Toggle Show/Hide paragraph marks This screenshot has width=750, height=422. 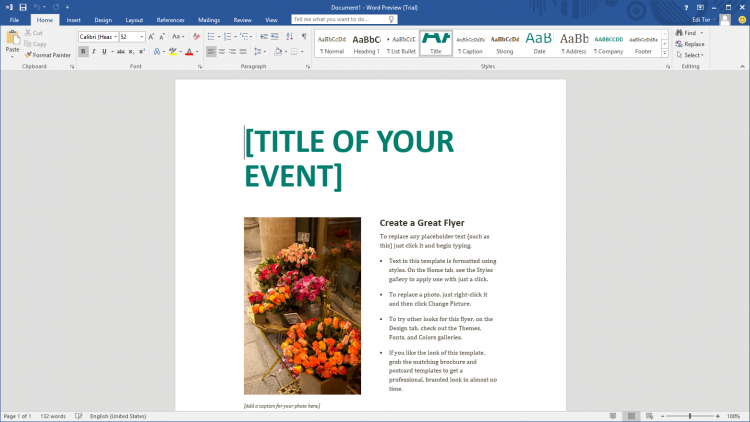click(304, 37)
